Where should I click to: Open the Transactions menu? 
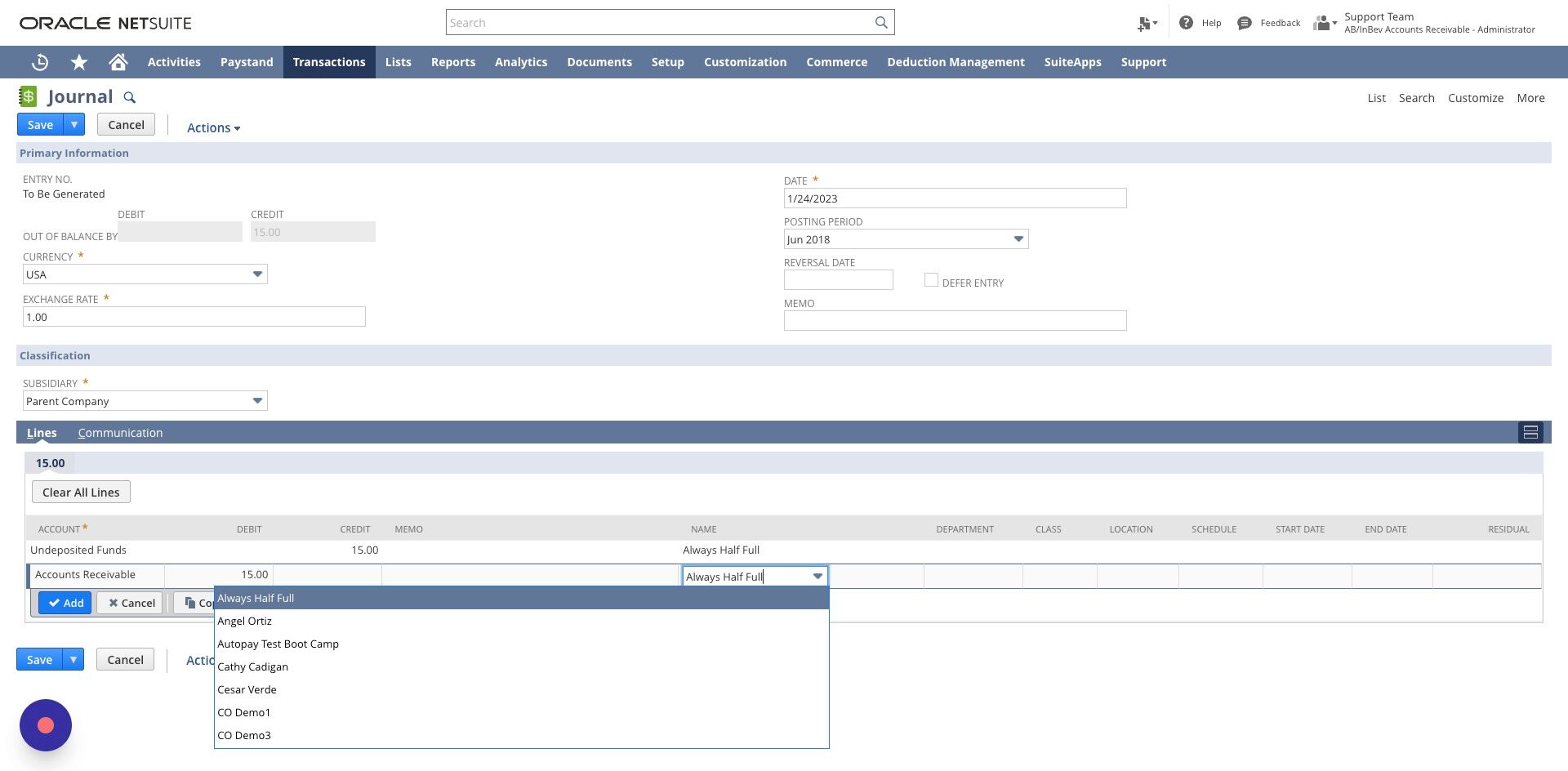[329, 62]
